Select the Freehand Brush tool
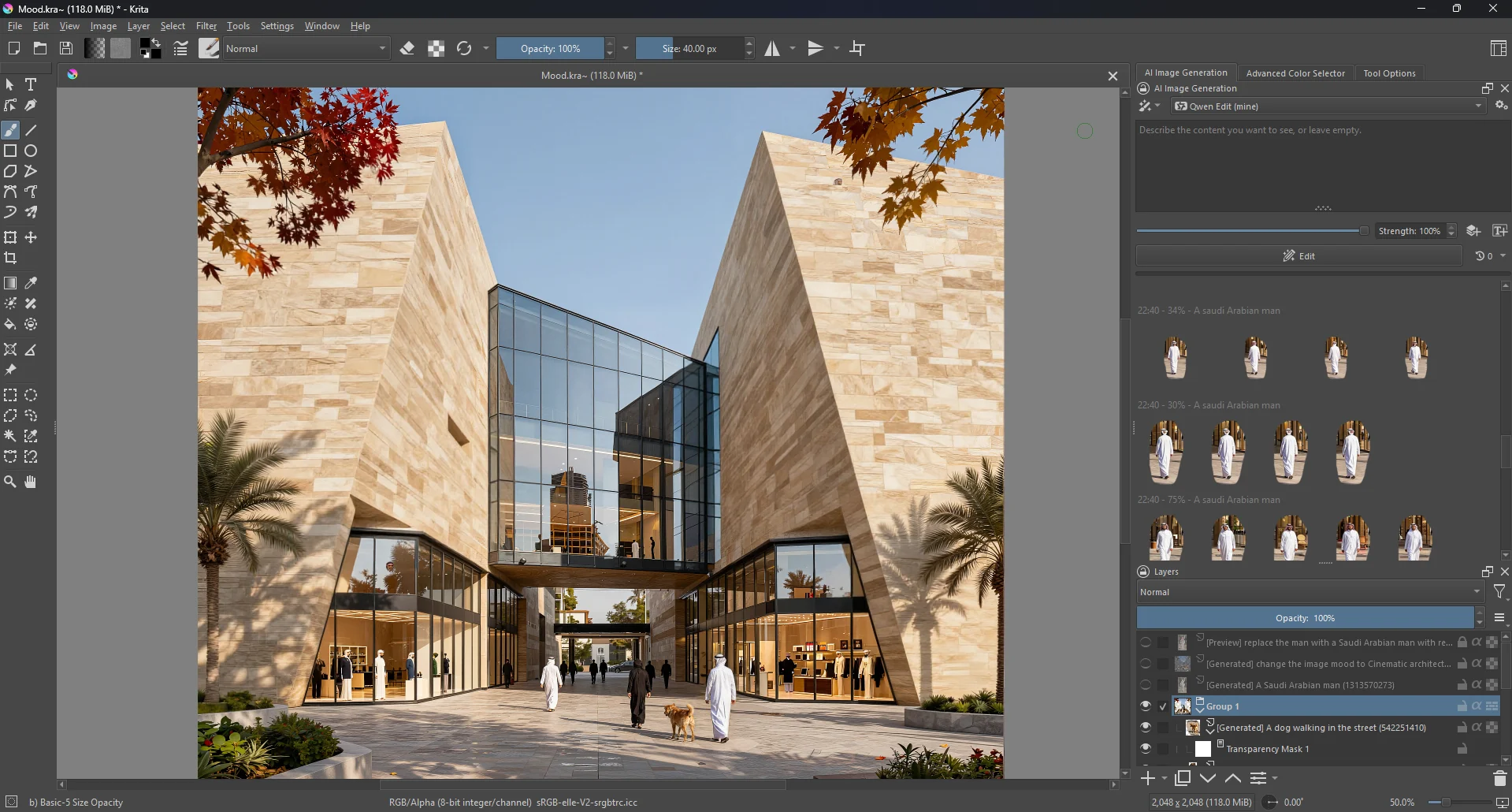 click(x=10, y=130)
